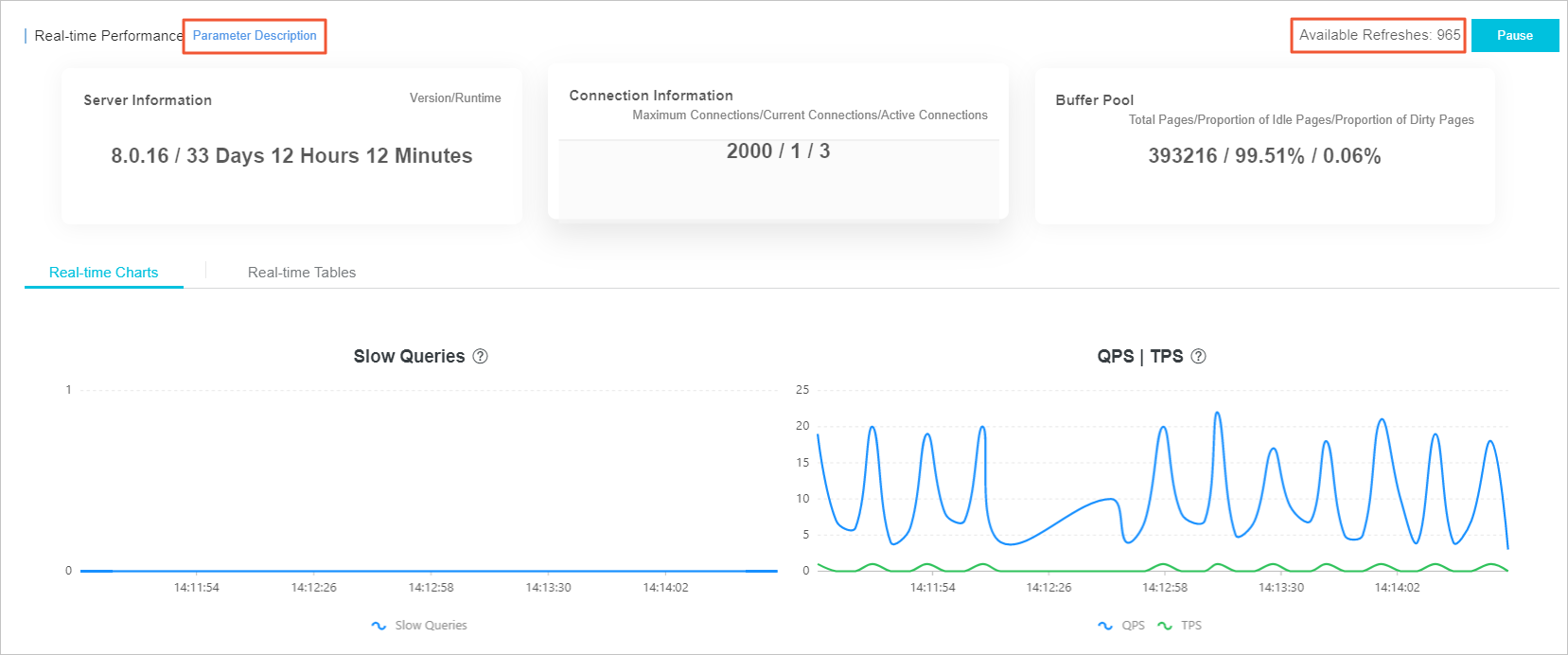Click the QPS | TPS help icon

pyautogui.click(x=1198, y=357)
